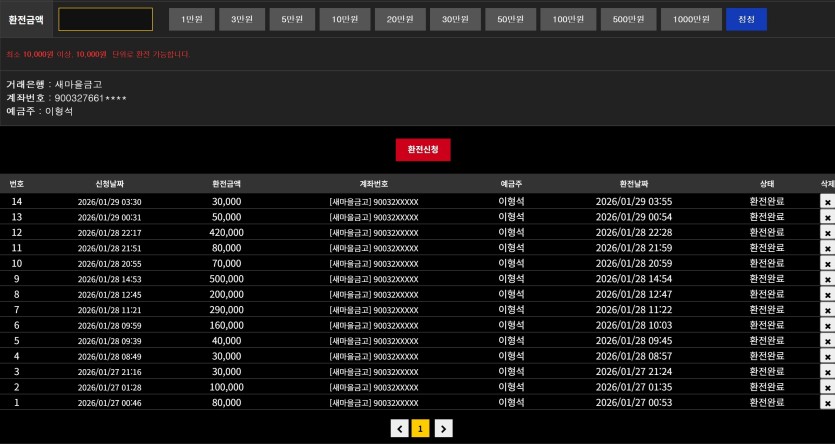Click the withdrawal amount input field
Screen dimensions: 835x444
(105, 19)
